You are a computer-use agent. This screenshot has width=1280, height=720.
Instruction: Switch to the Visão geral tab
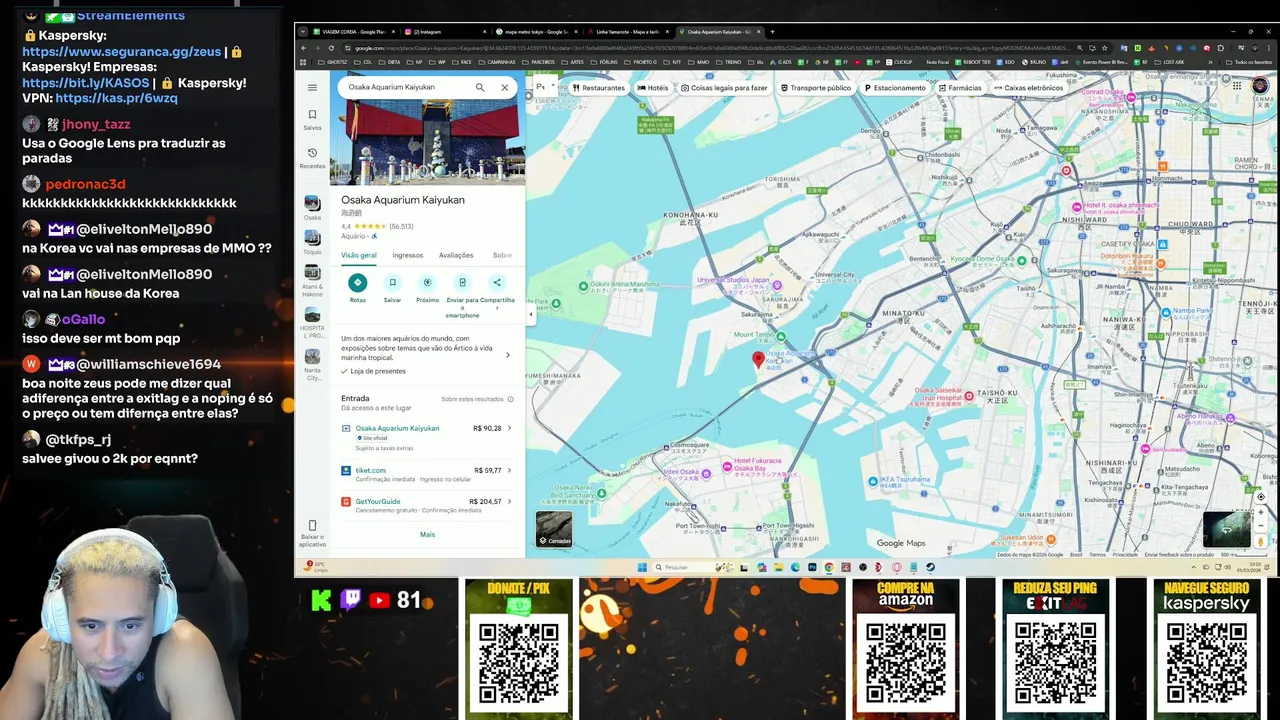(359, 255)
